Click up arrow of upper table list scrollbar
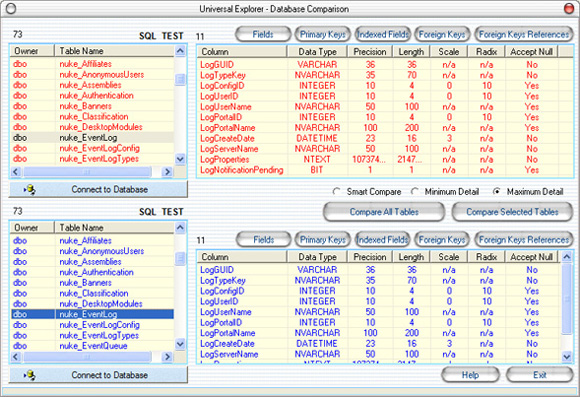 [180, 51]
